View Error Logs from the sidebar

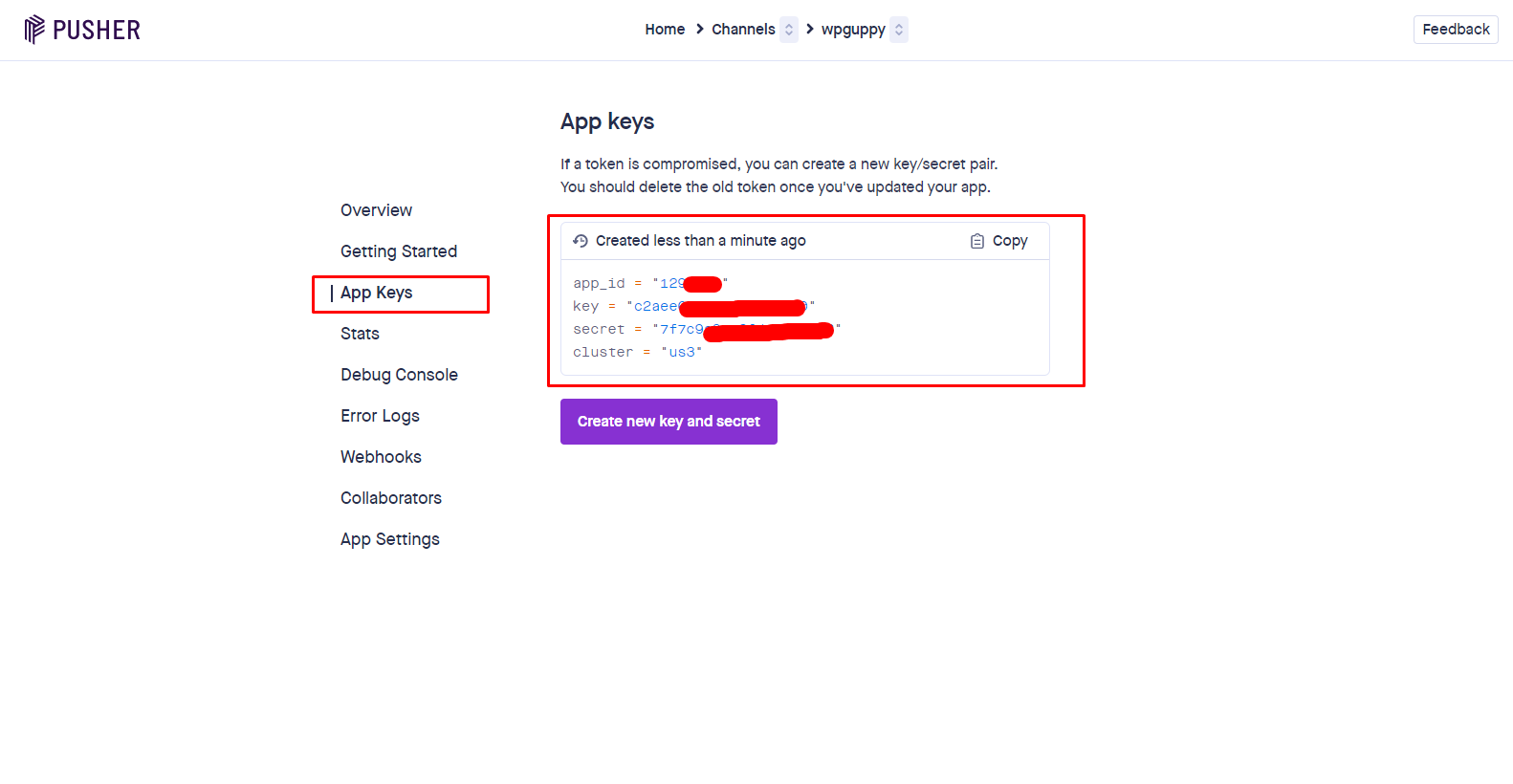click(380, 416)
